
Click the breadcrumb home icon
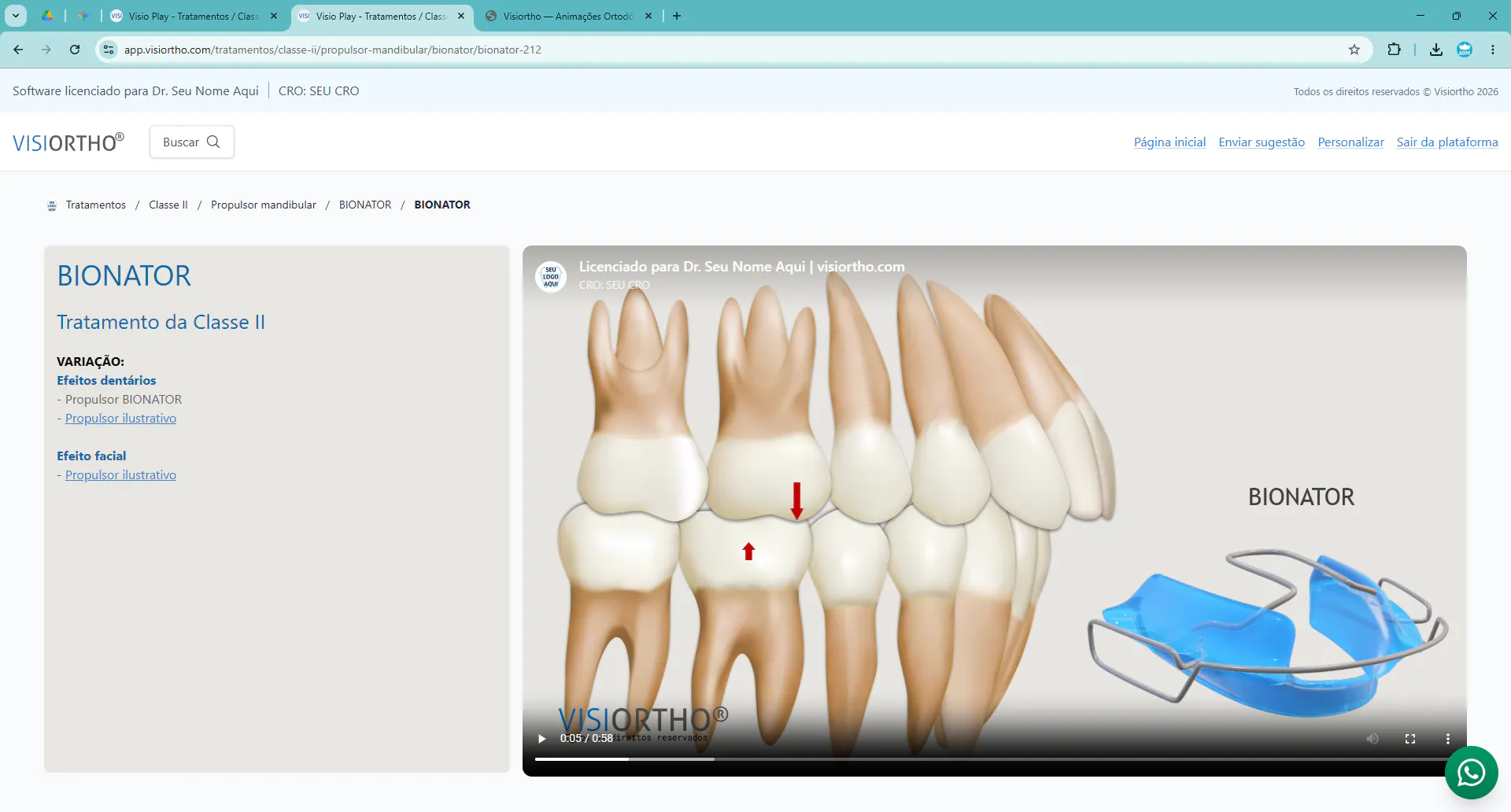[x=52, y=205]
